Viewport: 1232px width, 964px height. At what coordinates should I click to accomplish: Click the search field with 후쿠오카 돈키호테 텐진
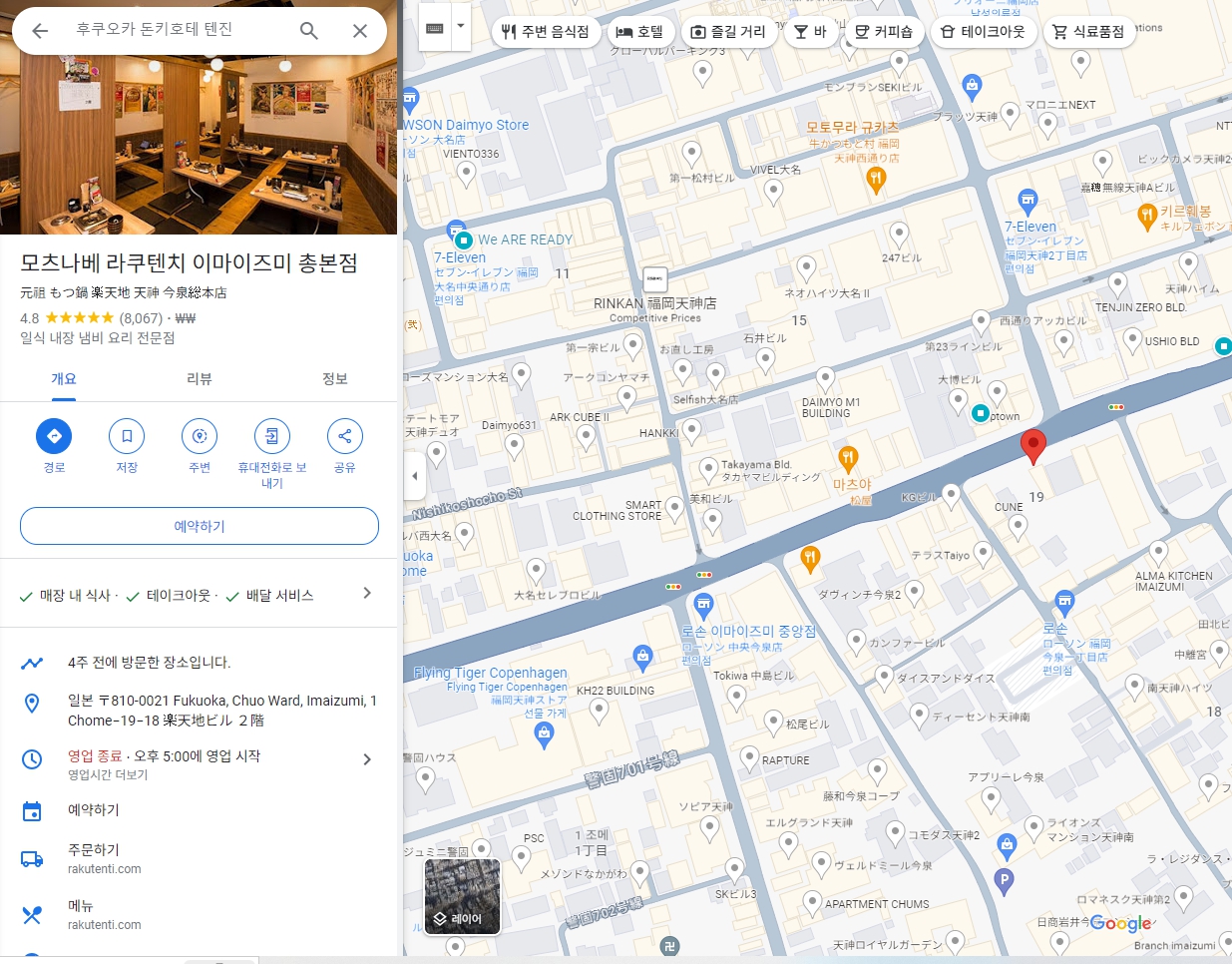point(180,30)
